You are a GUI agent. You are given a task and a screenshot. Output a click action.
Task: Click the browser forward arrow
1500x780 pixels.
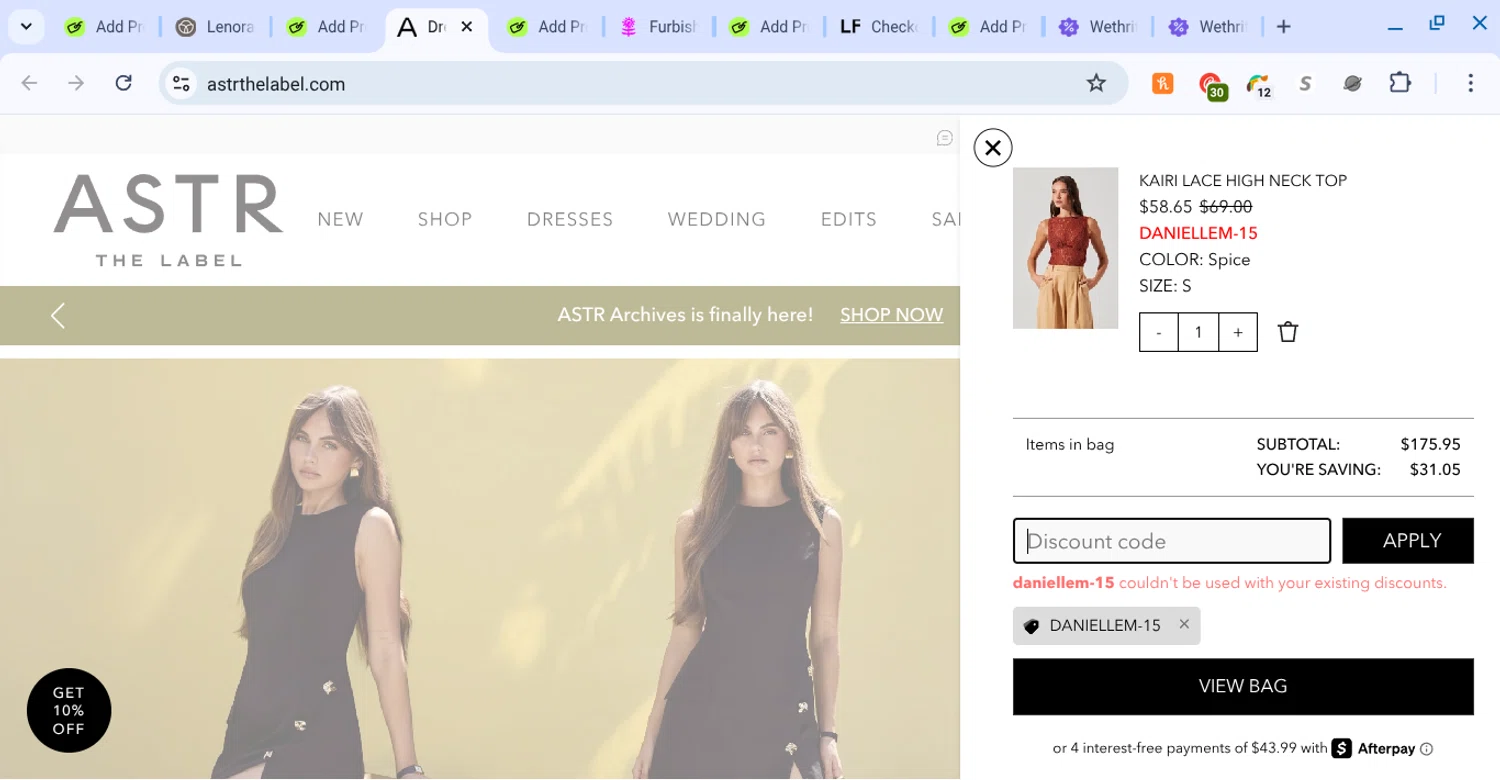click(x=76, y=83)
